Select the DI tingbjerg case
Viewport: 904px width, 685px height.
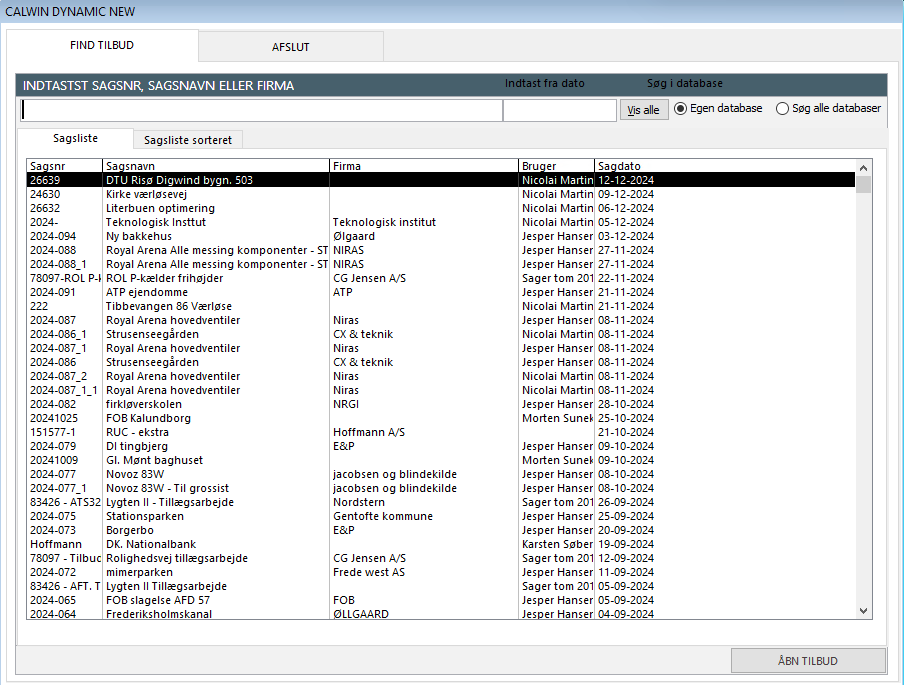click(441, 446)
